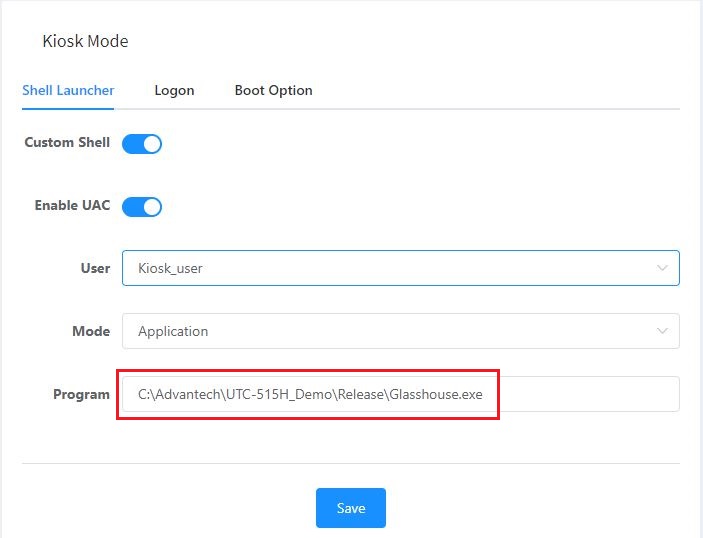Click into the Program path input field
This screenshot has width=703, height=538.
click(x=400, y=394)
